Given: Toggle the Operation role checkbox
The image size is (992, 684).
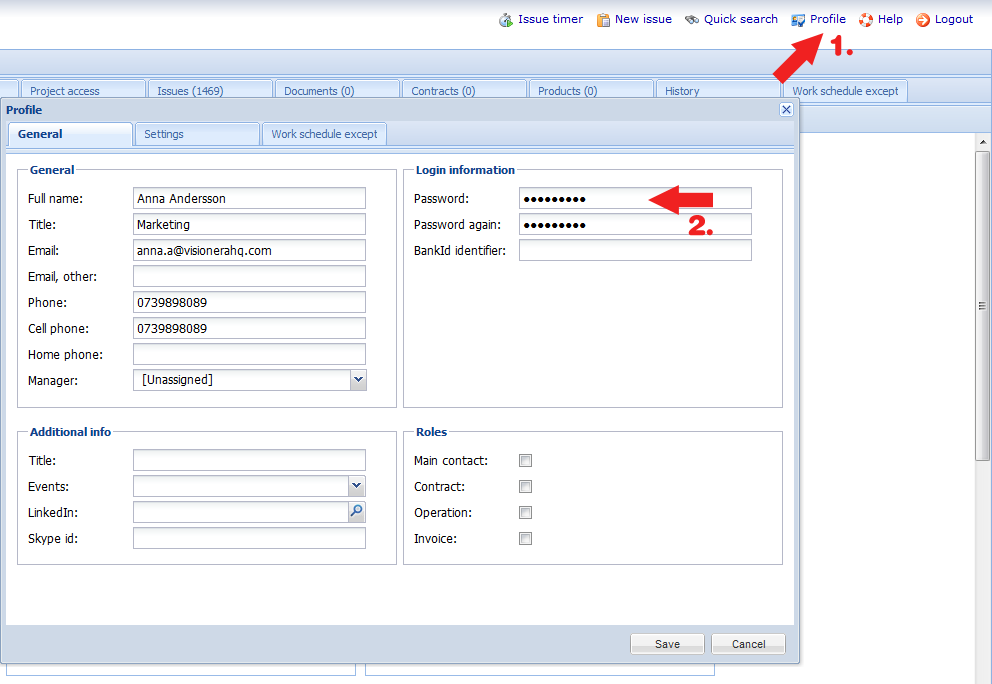Looking at the screenshot, I should [x=525, y=513].
